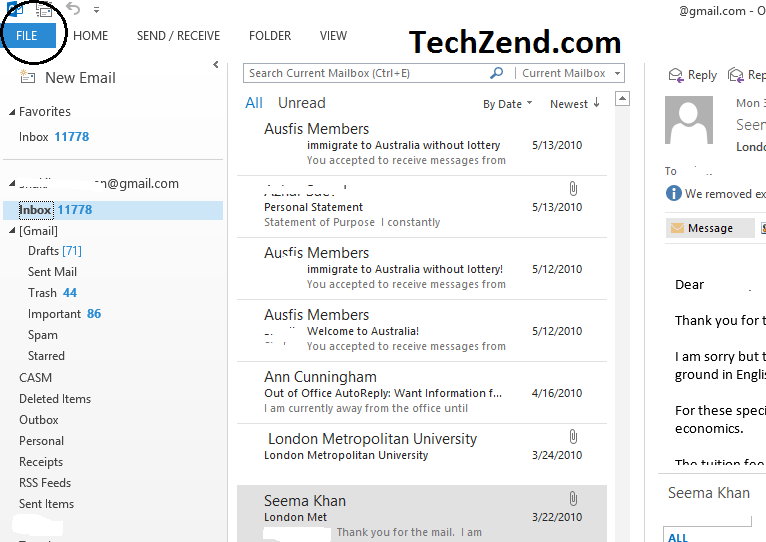Open immigrate to Australia email dated 5/12/2010
Screen dimensions: 766x542
(x=422, y=268)
